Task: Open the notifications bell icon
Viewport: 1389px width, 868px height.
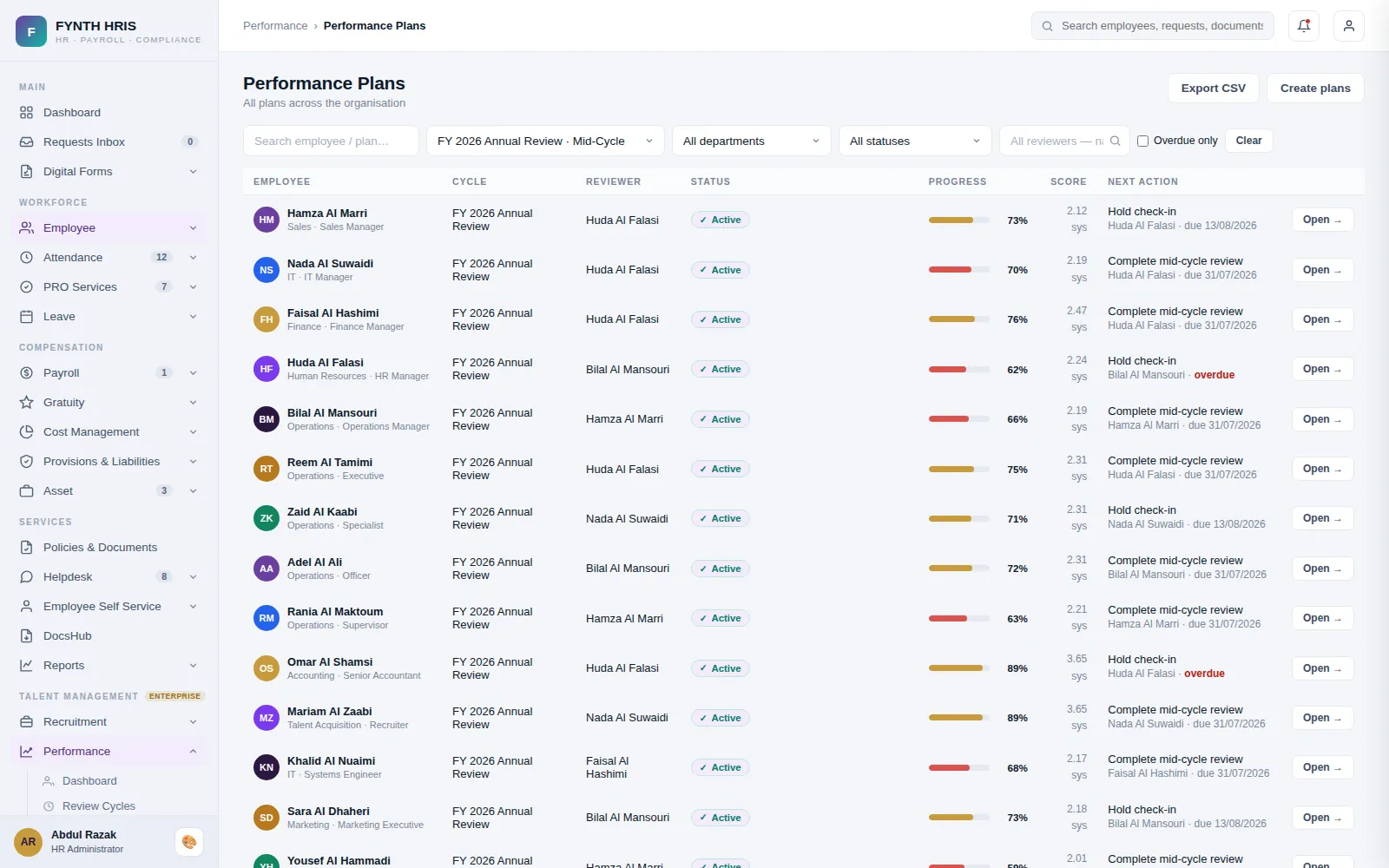Action: pos(1304,26)
